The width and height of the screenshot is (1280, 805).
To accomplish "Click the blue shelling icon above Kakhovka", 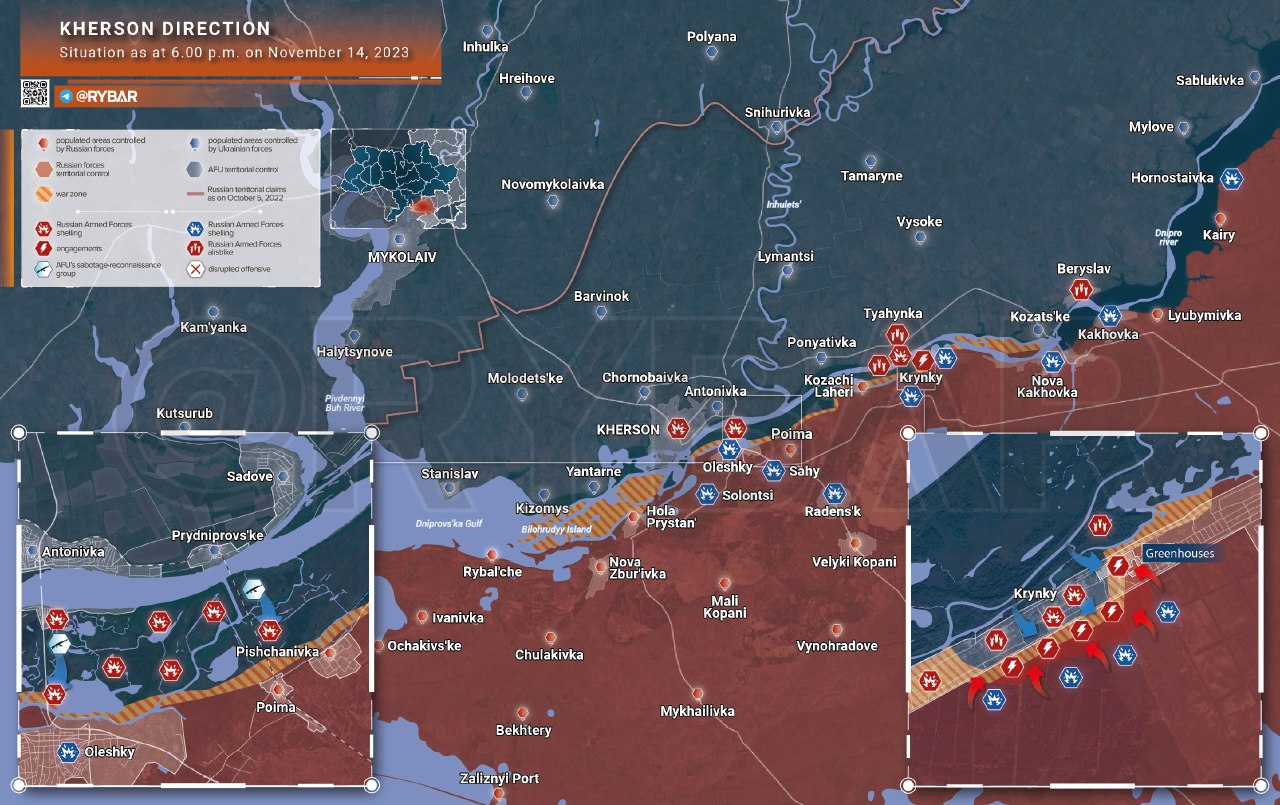I will [x=1110, y=315].
